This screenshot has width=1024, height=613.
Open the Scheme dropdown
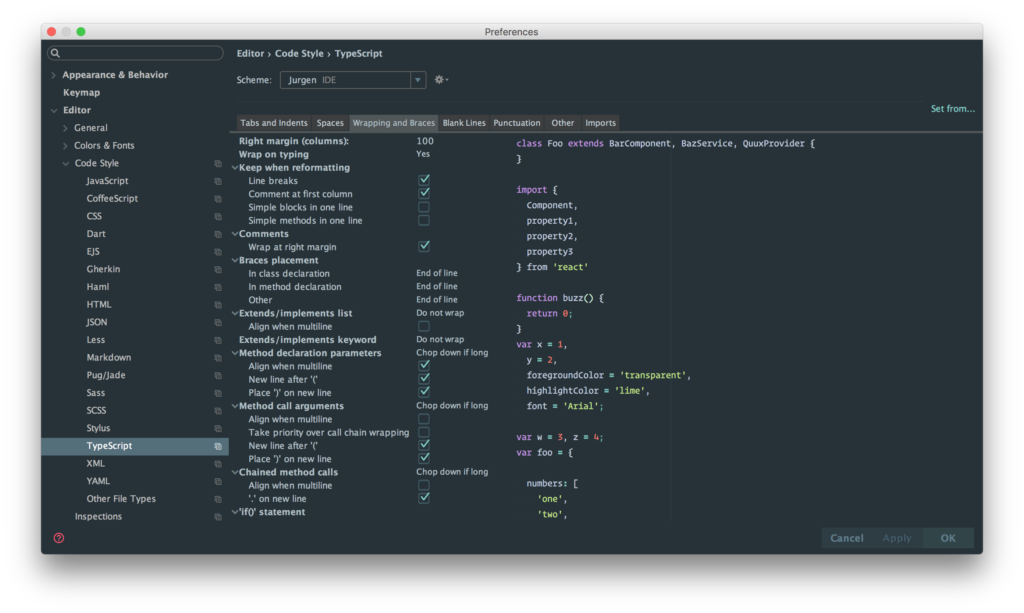pos(352,80)
